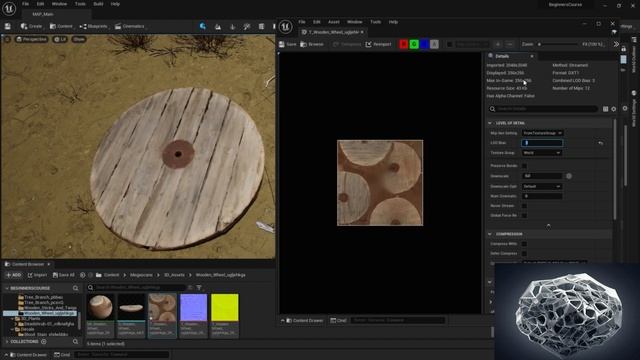Toggle the Global Force Resident checkbox

pyautogui.click(x=524, y=216)
